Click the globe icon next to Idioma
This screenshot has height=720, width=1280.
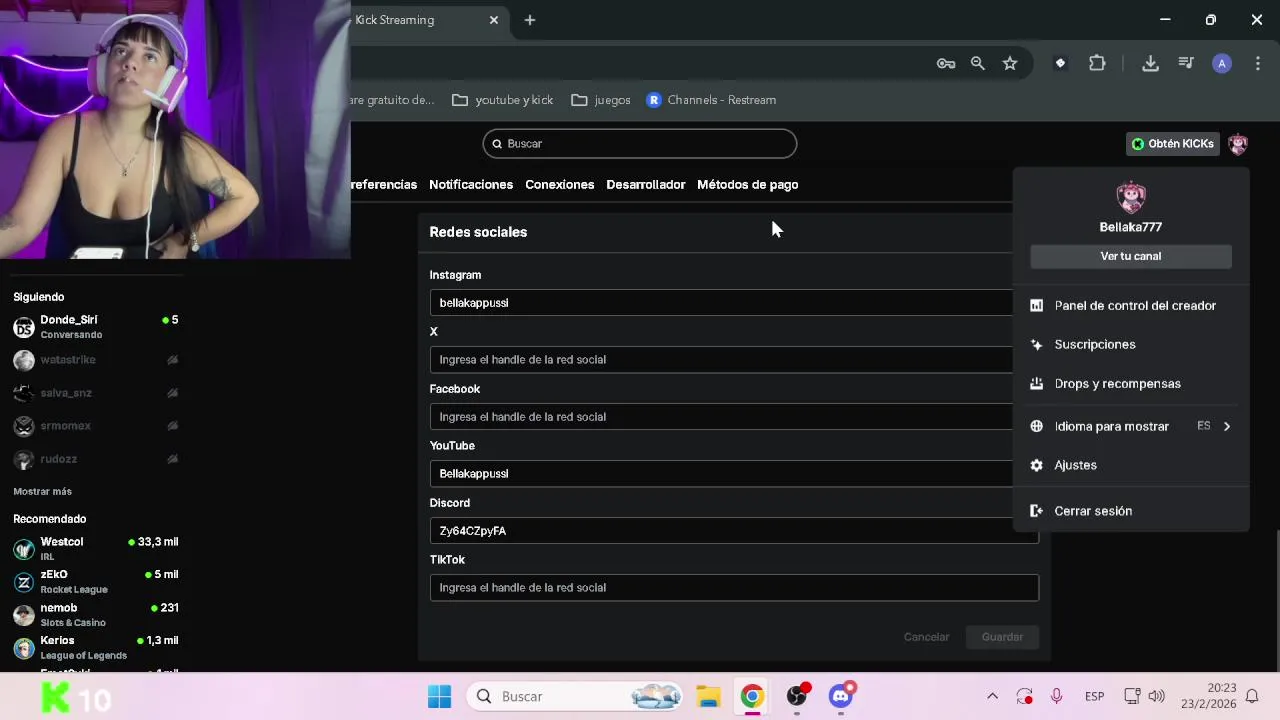[x=1036, y=426]
